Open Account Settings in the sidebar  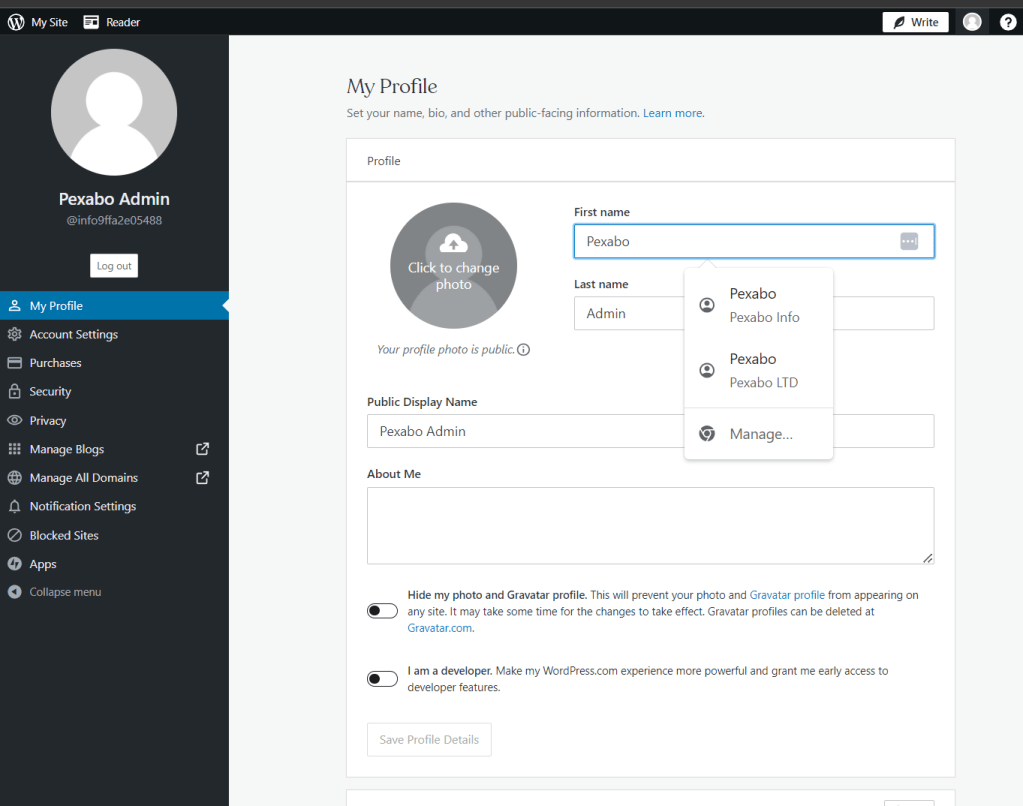tap(114, 334)
